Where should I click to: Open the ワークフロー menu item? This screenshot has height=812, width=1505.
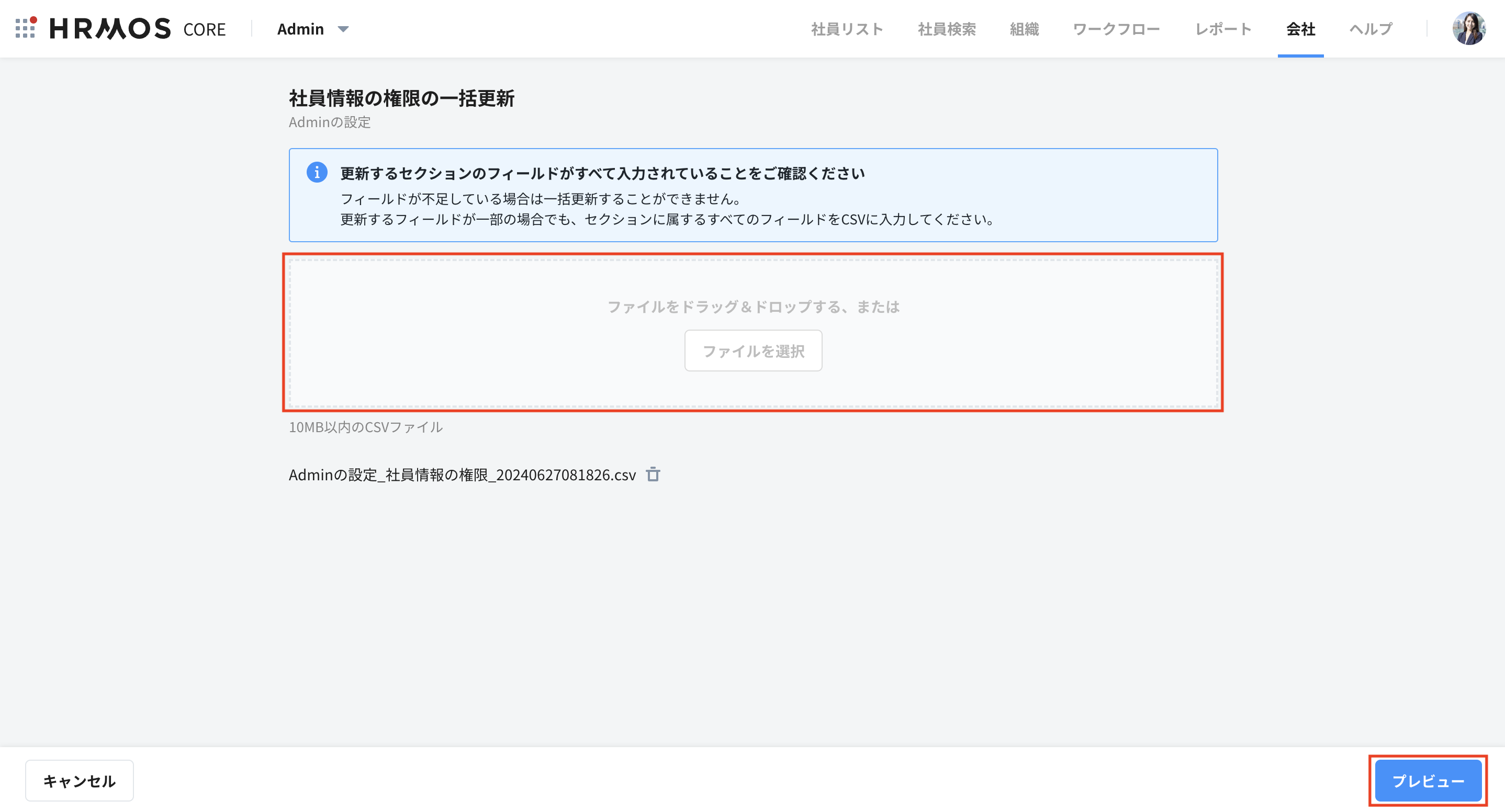pyautogui.click(x=1117, y=29)
